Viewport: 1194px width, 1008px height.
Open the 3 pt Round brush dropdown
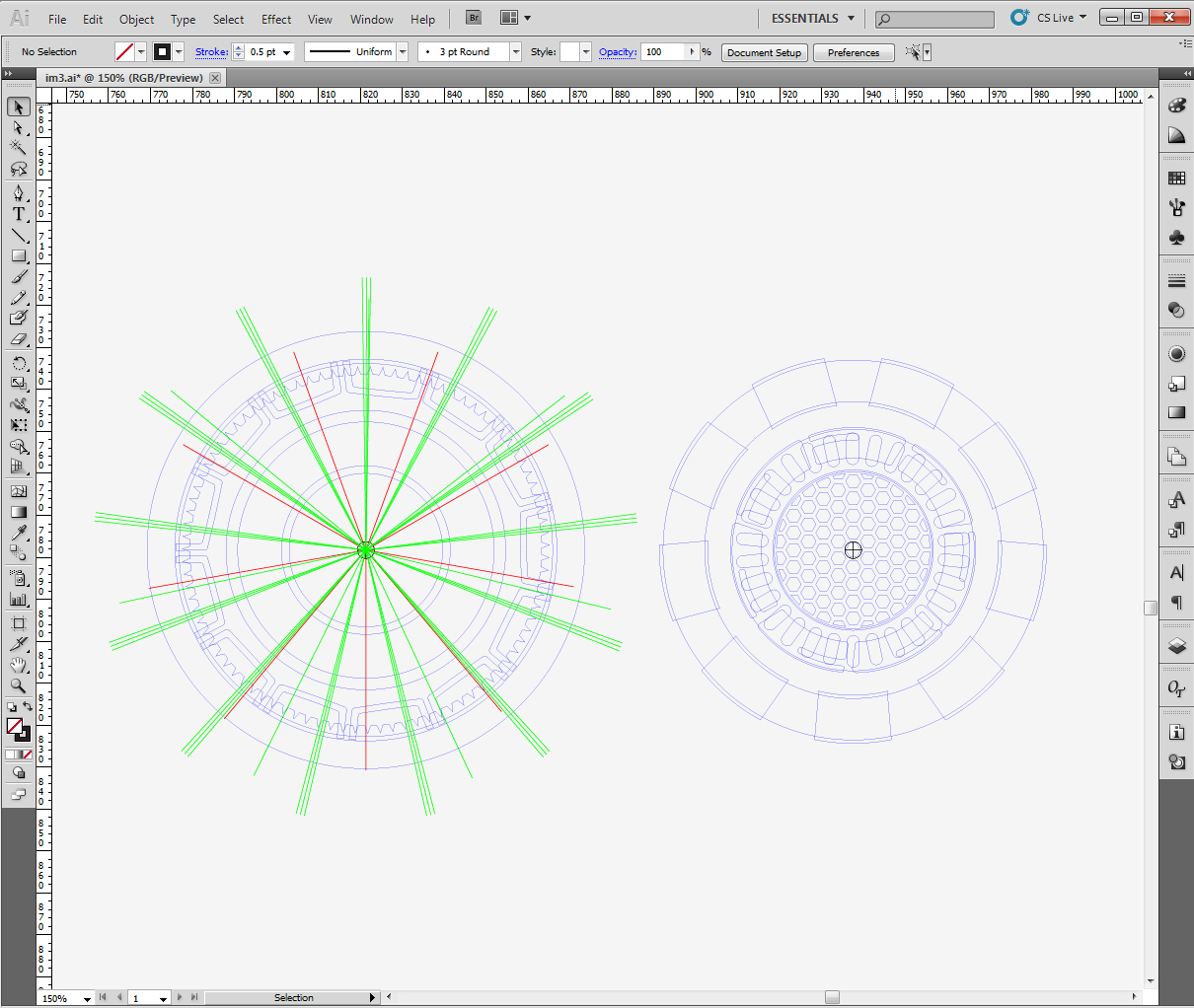515,52
